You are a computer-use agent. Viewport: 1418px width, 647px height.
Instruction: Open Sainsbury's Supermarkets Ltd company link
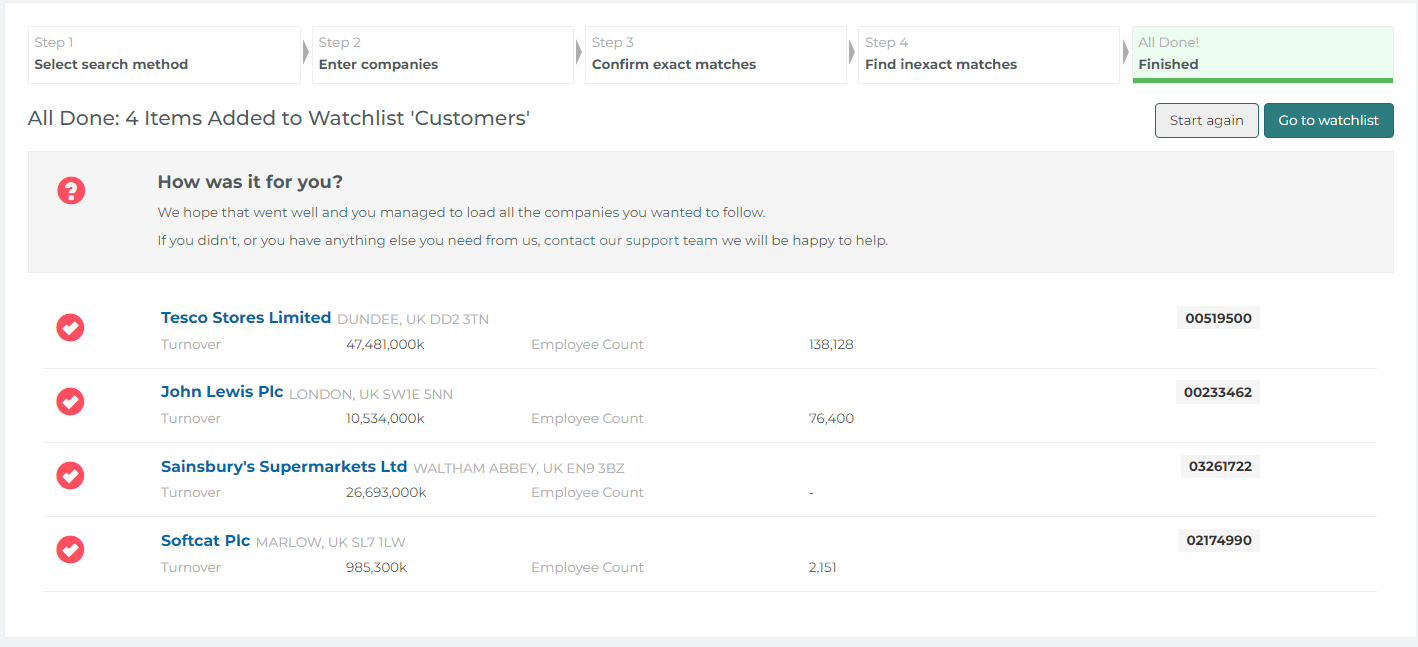[284, 466]
